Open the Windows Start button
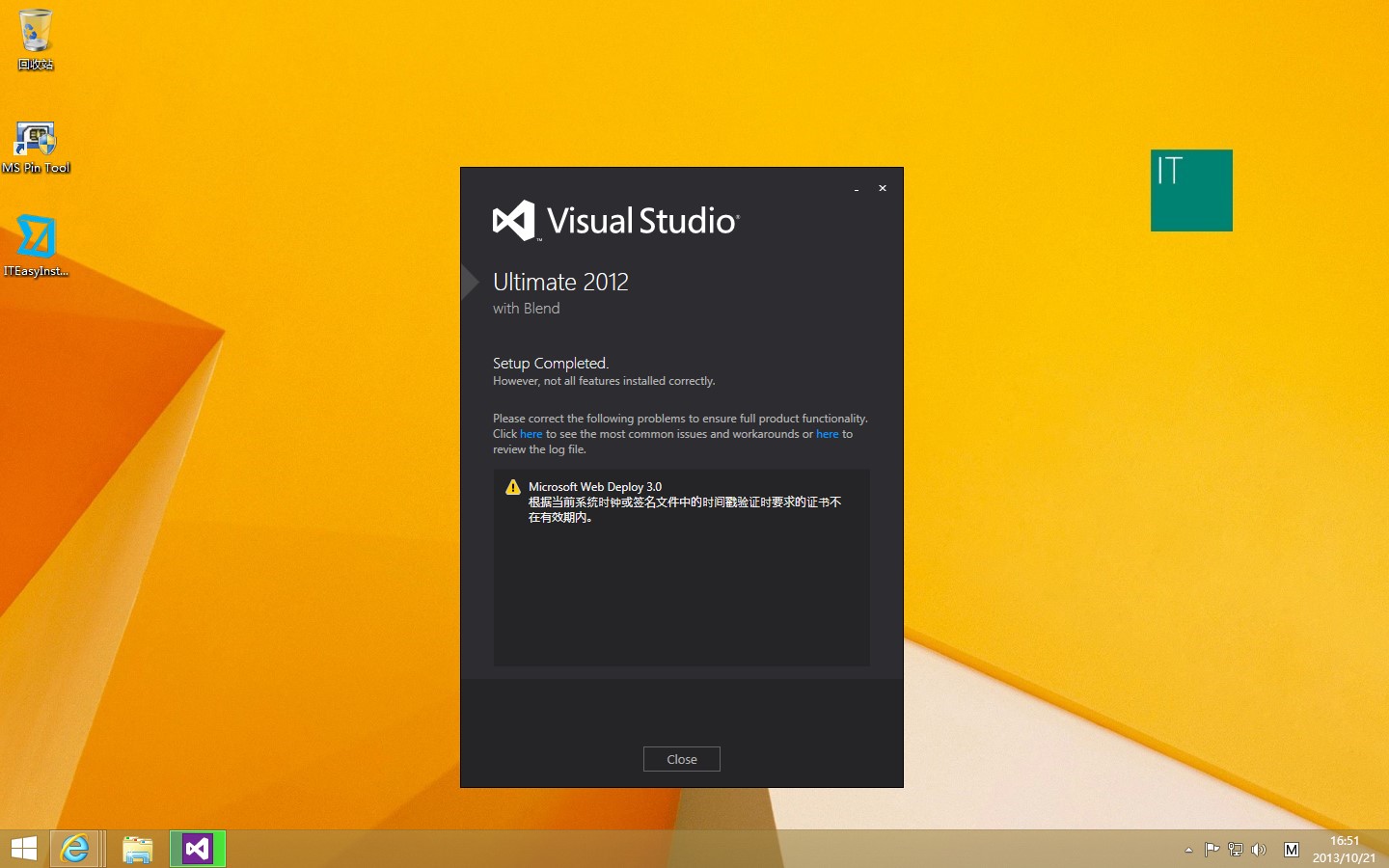1389x868 pixels. click(24, 849)
